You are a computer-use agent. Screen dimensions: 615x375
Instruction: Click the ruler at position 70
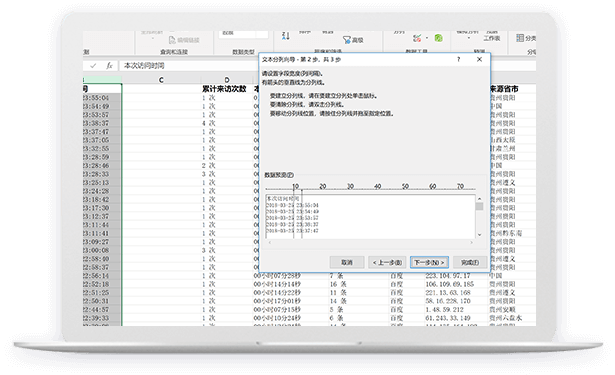click(460, 186)
